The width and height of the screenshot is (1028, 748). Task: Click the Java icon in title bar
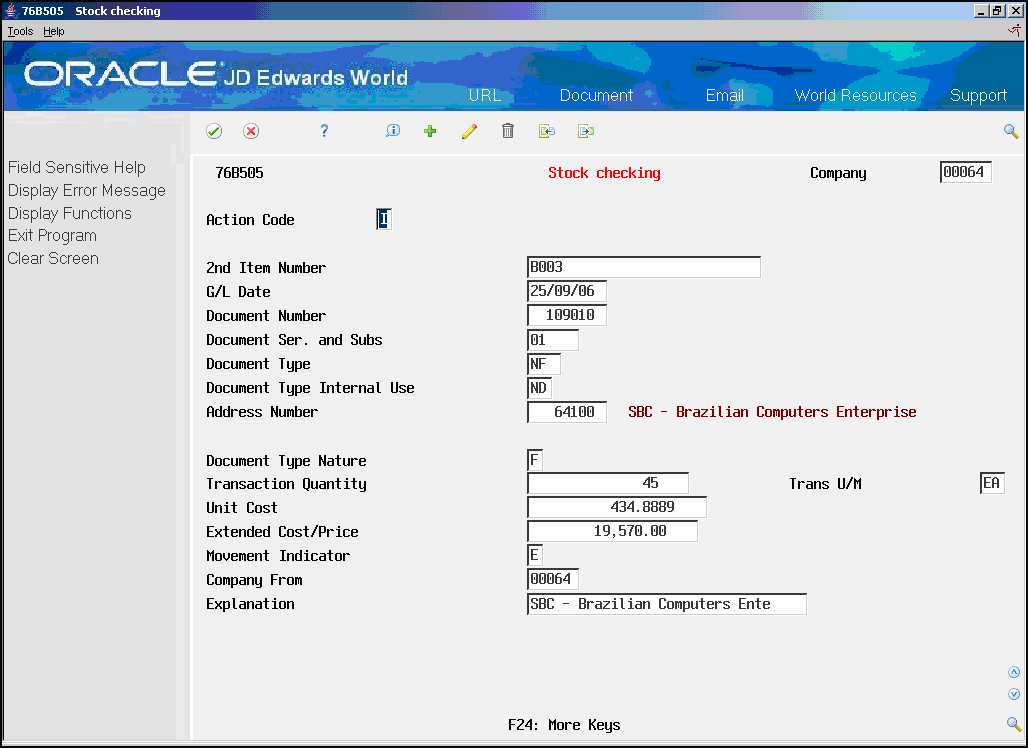[x=11, y=10]
